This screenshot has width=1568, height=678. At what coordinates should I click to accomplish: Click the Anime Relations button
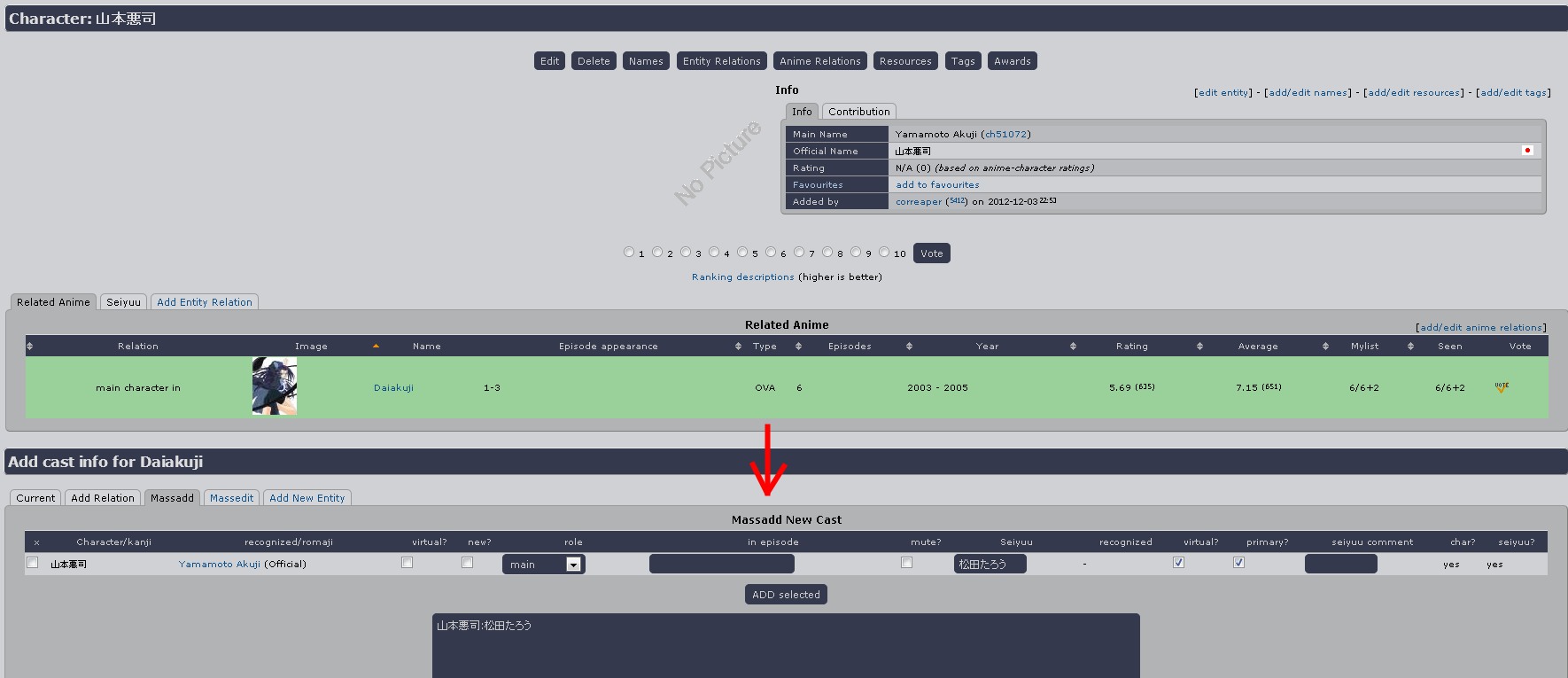click(x=819, y=61)
